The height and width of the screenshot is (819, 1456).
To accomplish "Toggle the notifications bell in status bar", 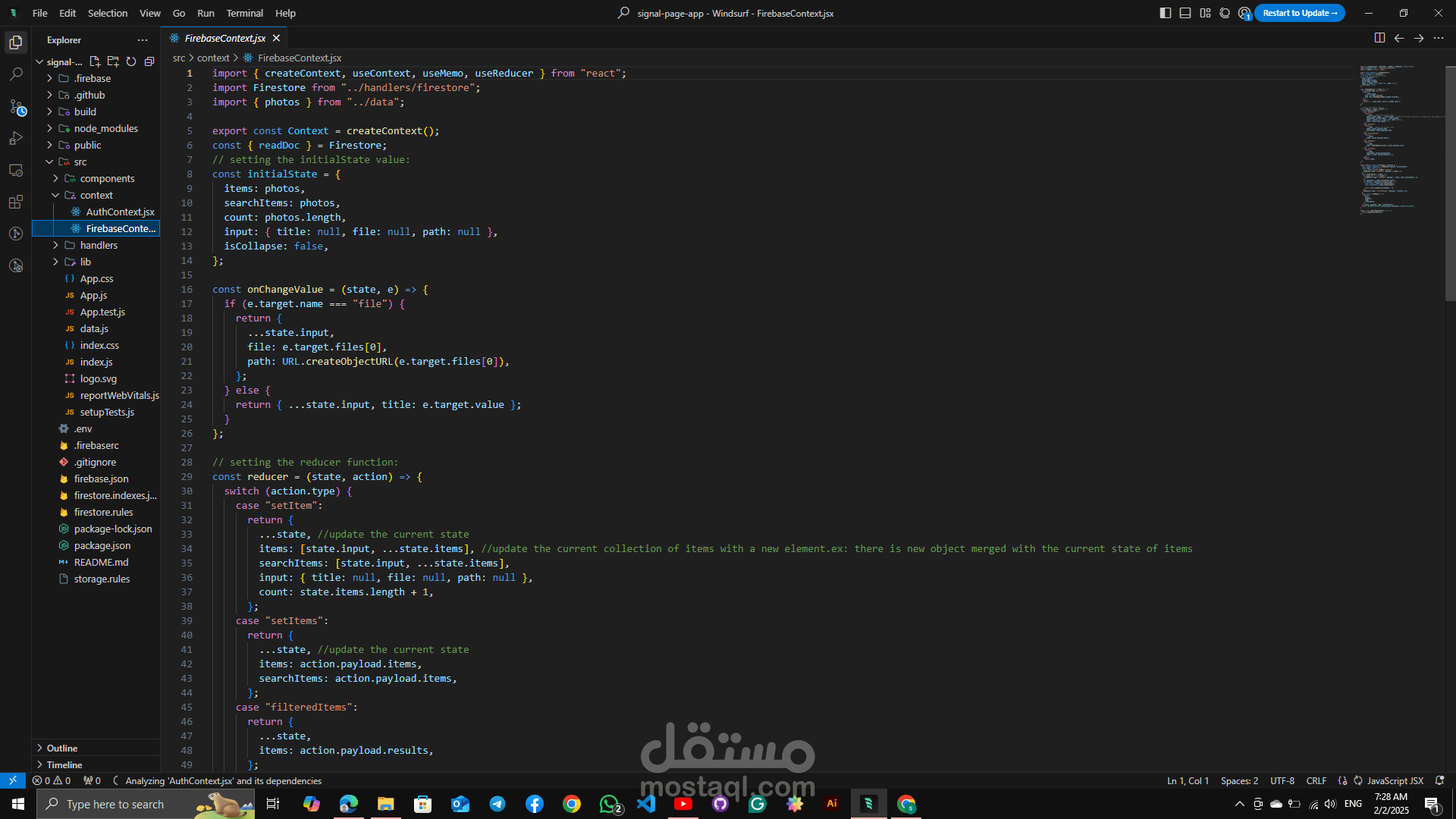I will tap(1439, 780).
